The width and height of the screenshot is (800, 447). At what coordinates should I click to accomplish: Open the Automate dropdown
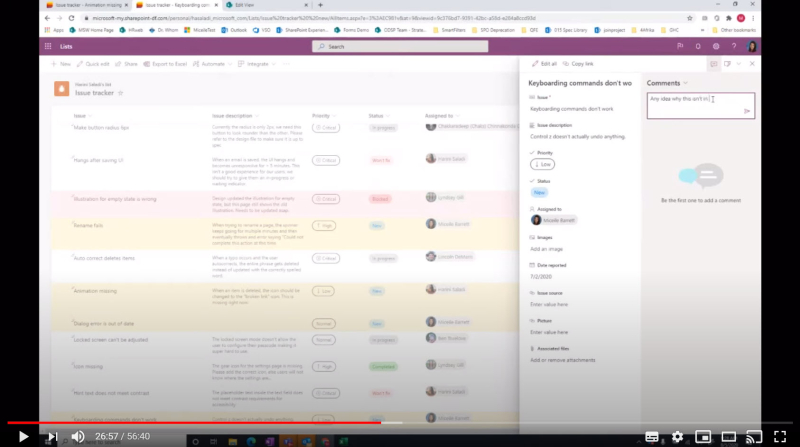point(212,64)
